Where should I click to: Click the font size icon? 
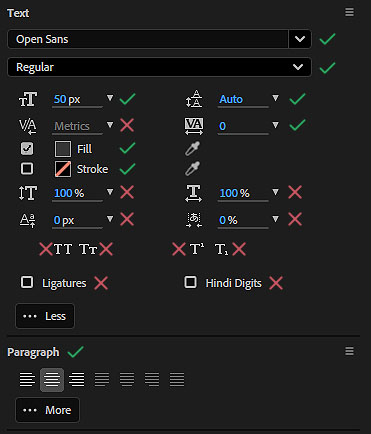pos(28,99)
